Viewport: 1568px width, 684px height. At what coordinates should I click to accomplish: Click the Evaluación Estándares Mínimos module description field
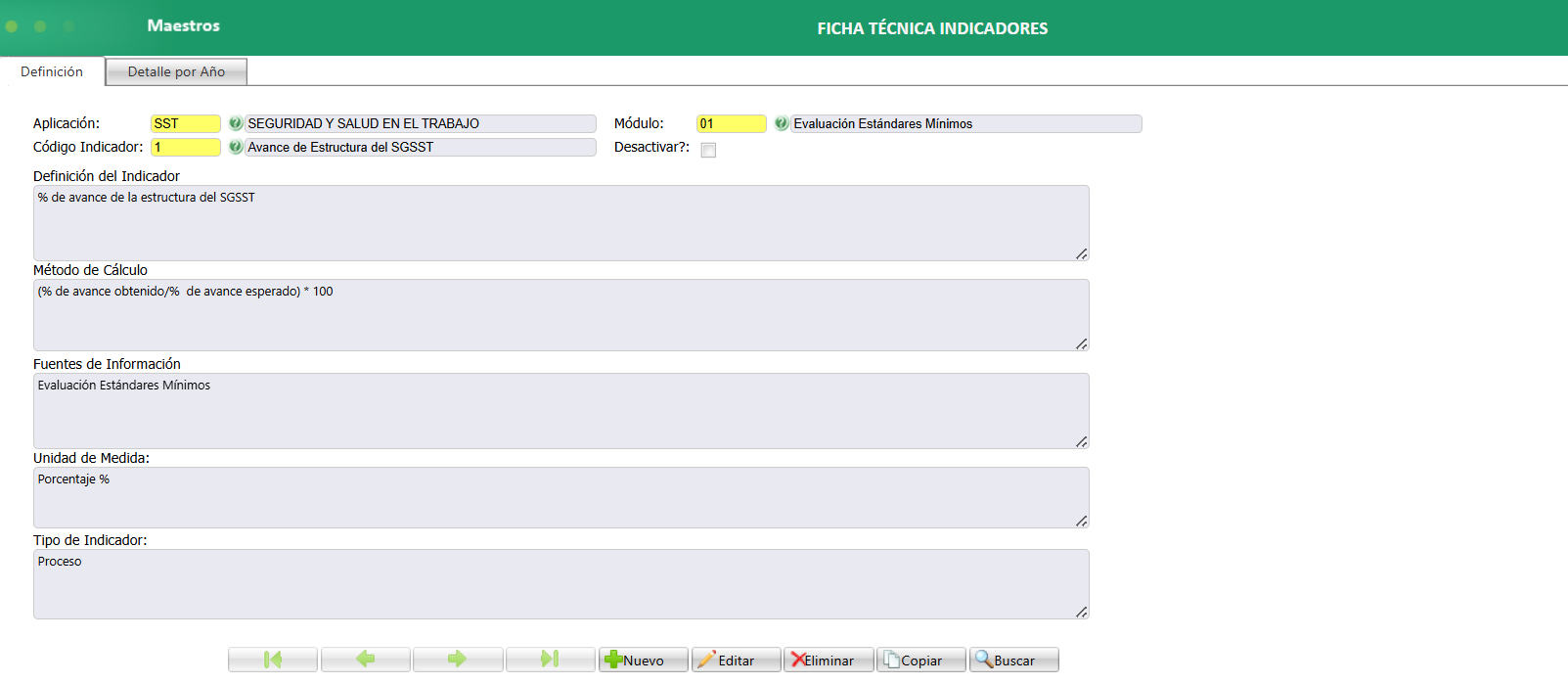coord(966,123)
